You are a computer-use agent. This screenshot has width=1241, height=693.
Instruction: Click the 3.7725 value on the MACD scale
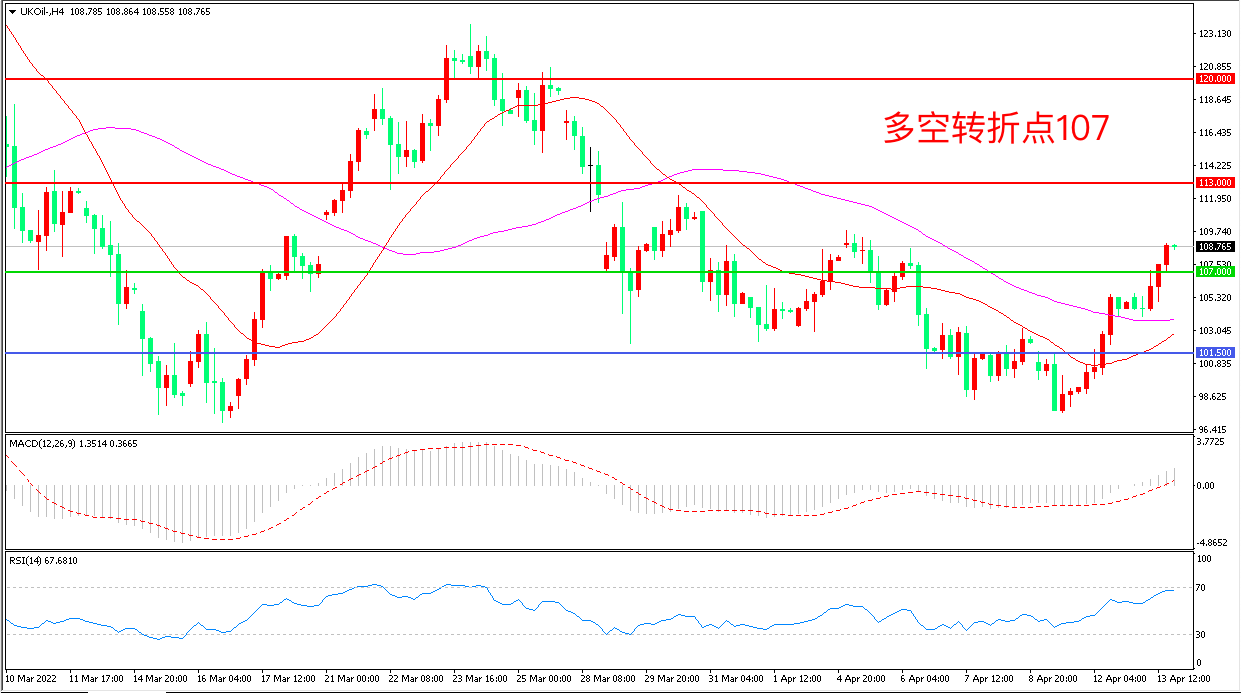pyautogui.click(x=1213, y=441)
